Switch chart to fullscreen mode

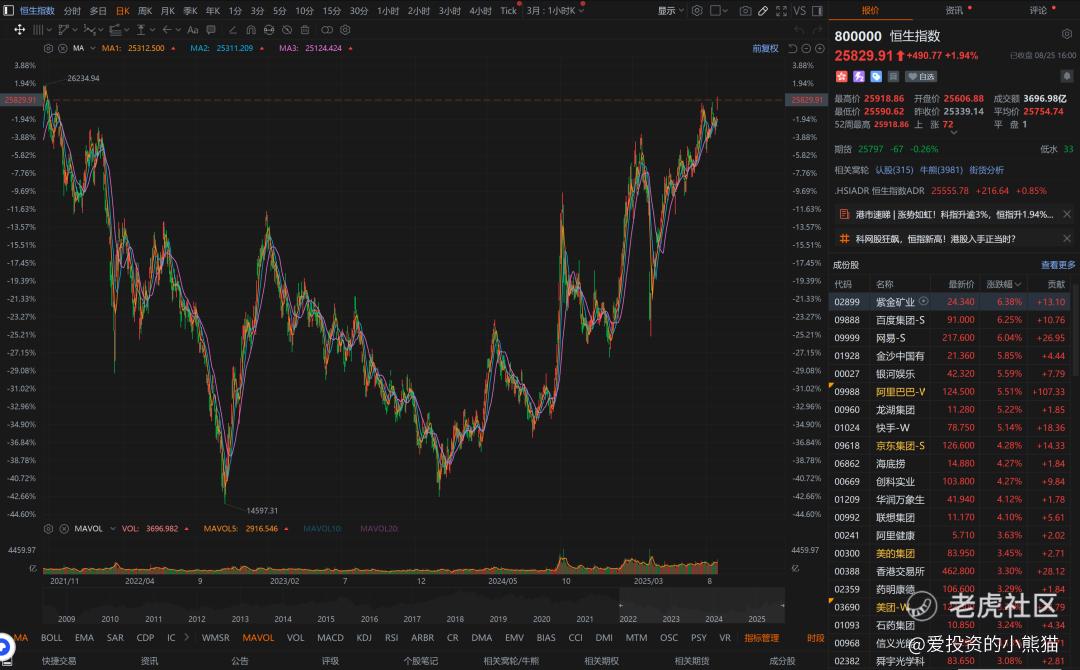coord(781,10)
